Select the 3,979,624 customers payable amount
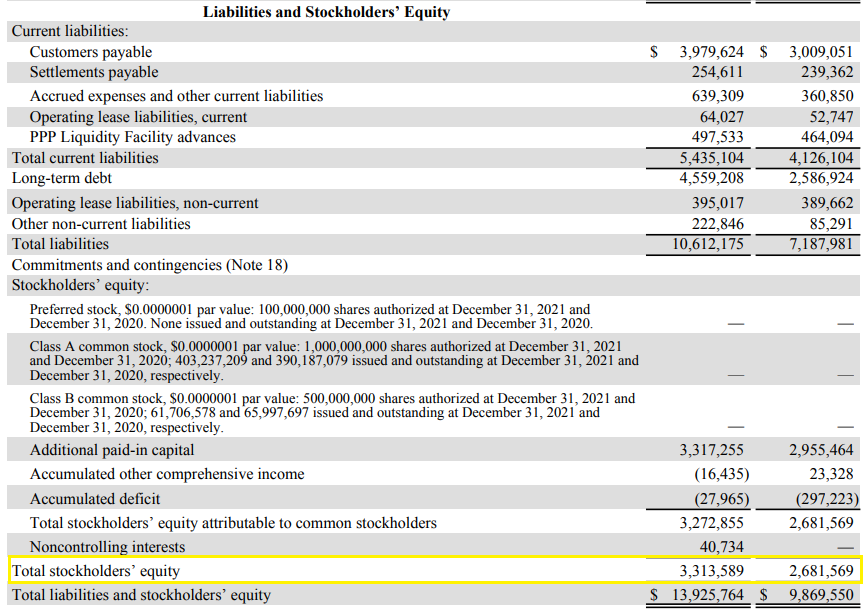This screenshot has width=866, height=612. [711, 51]
